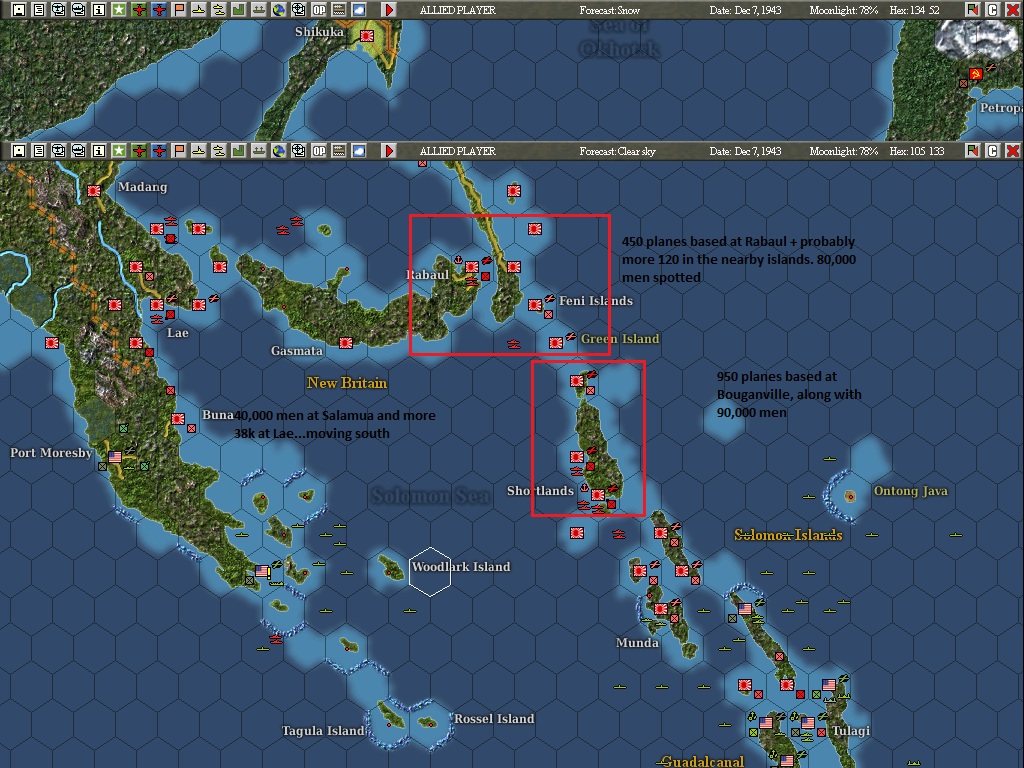Click 'Forecast: Clear sky' status text

pyautogui.click(x=617, y=151)
